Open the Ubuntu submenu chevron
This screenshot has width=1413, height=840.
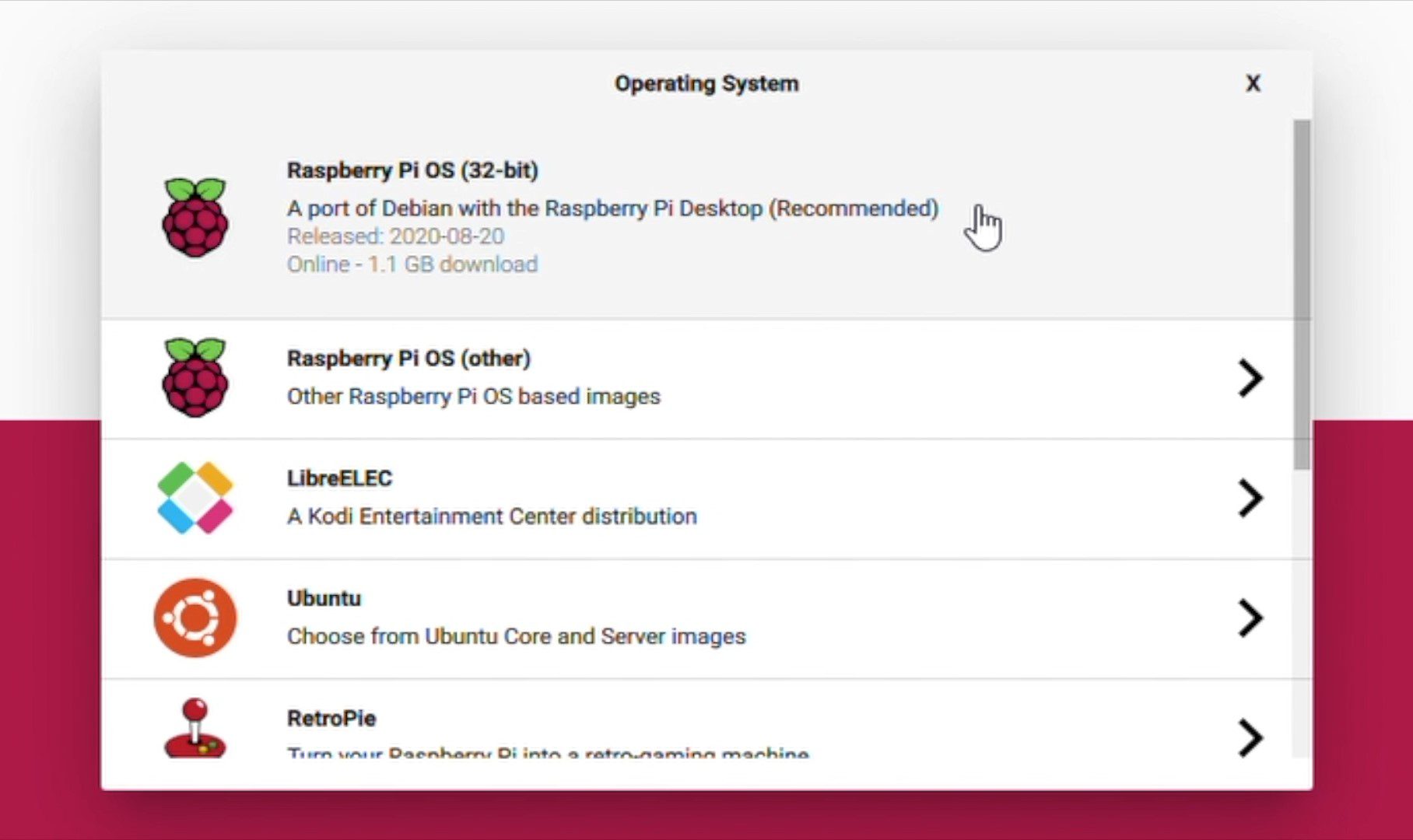[1250, 618]
